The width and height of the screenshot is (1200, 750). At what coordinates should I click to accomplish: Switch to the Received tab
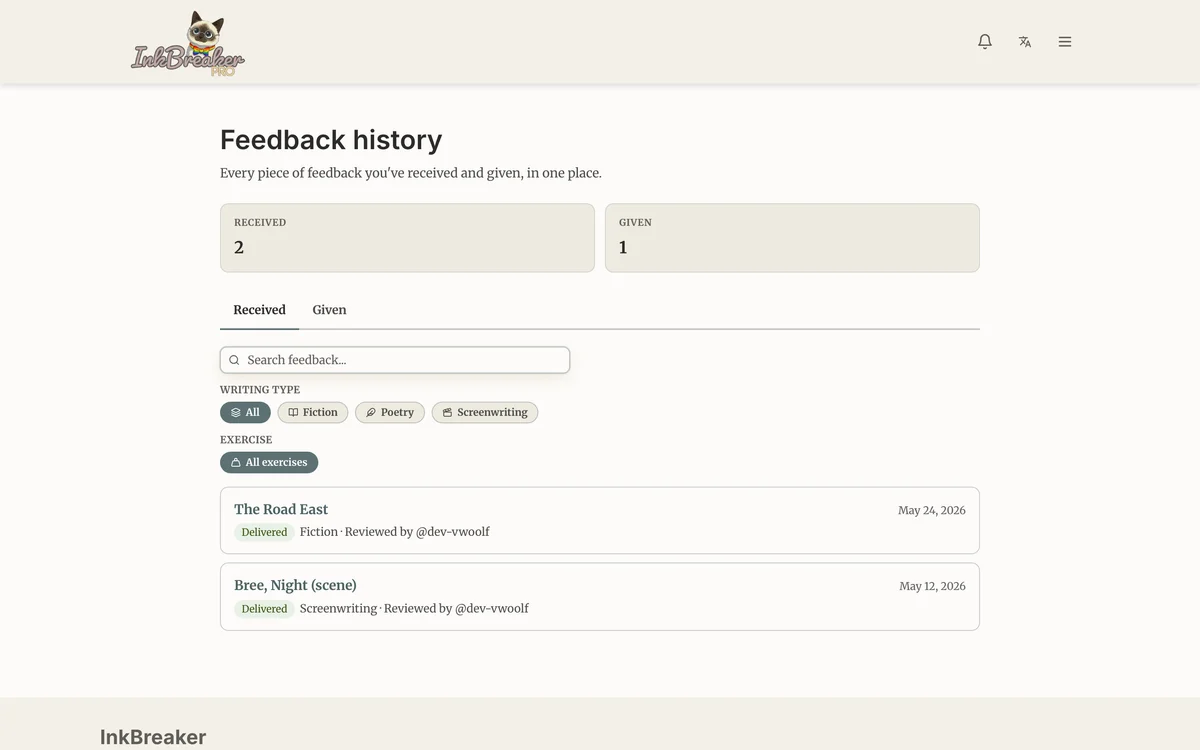pos(259,310)
